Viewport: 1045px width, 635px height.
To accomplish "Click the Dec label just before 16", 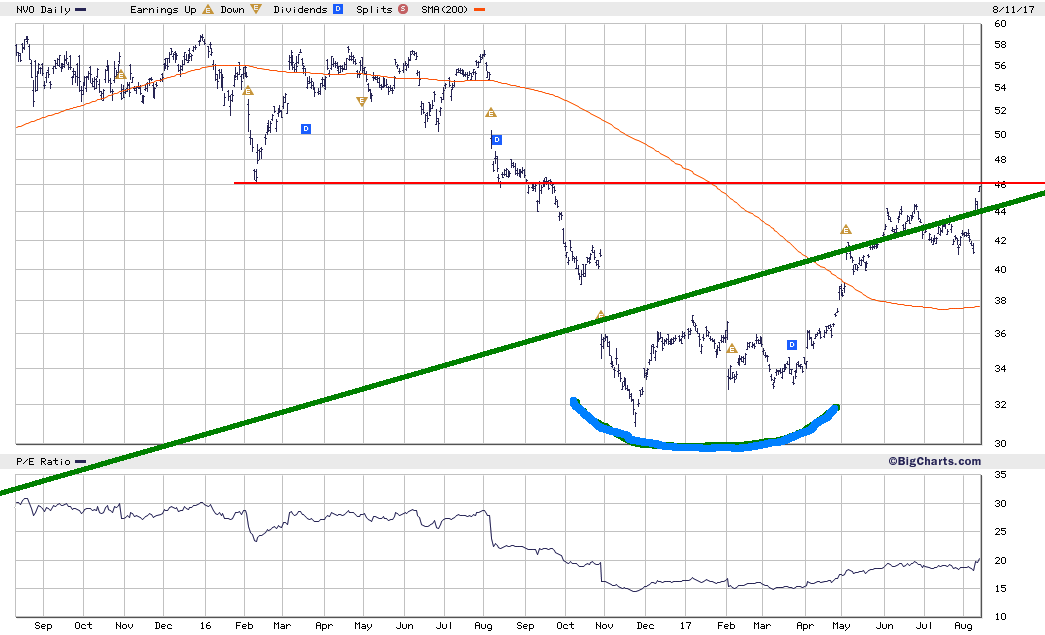I will point(163,626).
